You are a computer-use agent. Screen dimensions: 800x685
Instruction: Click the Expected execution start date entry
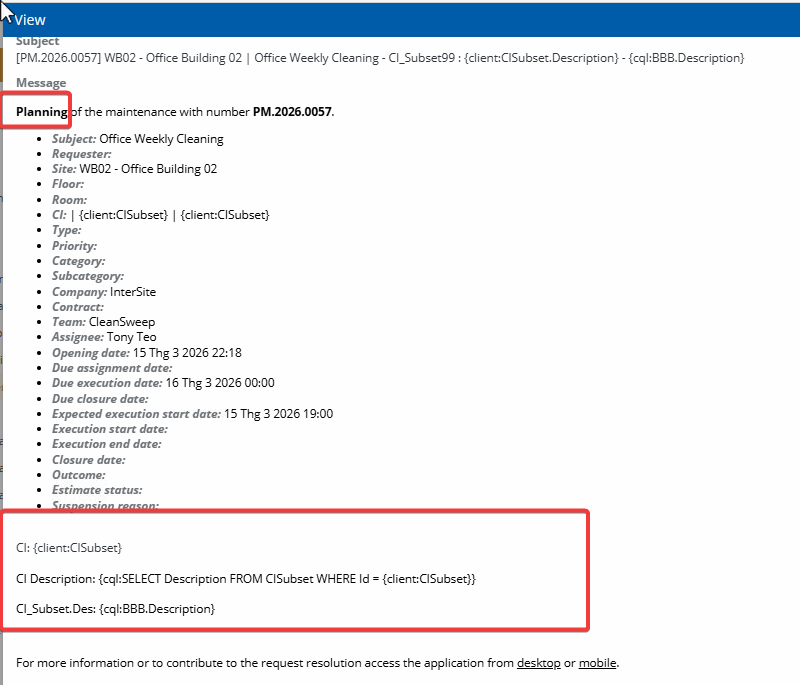pyautogui.click(x=192, y=414)
